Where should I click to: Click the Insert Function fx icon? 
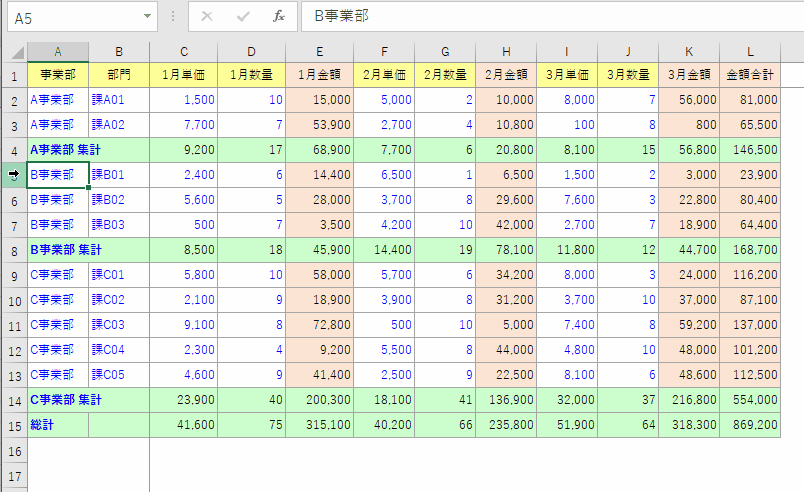coord(278,16)
